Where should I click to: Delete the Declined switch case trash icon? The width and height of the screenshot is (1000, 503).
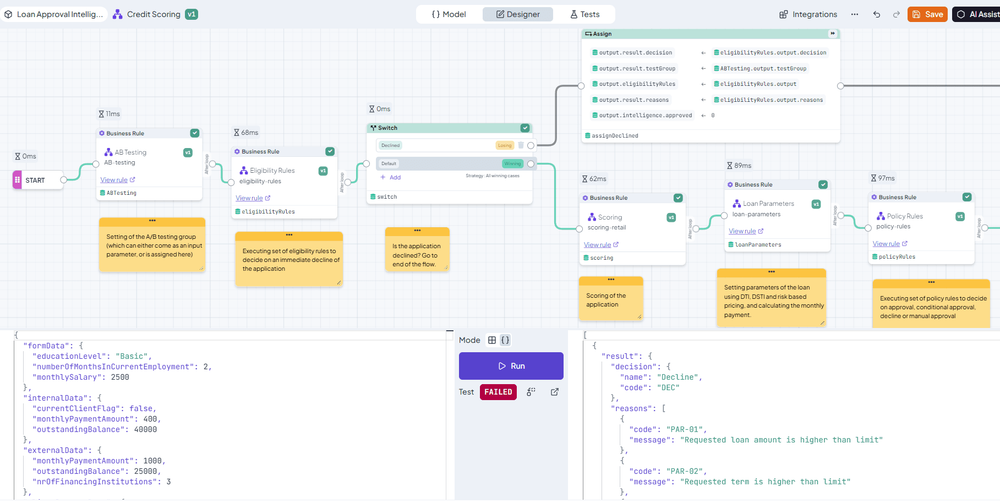click(x=520, y=145)
